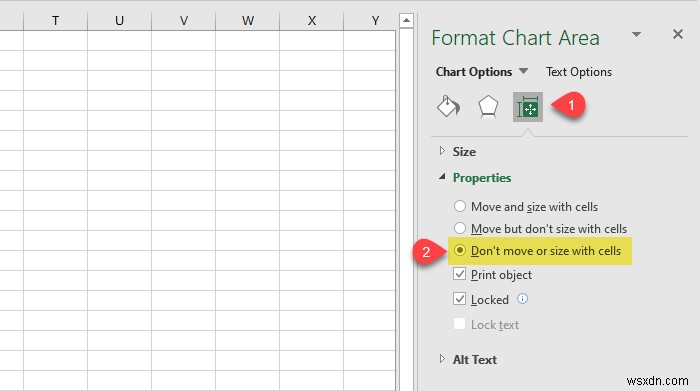Open the Fill & Line paint bucket tab
Viewport: 700px width, 391px height.
coord(448,107)
